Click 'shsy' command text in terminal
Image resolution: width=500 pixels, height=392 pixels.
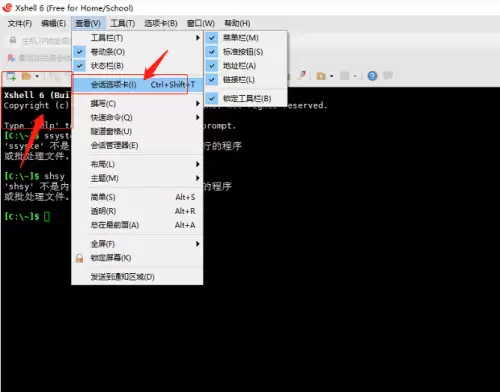[x=54, y=176]
